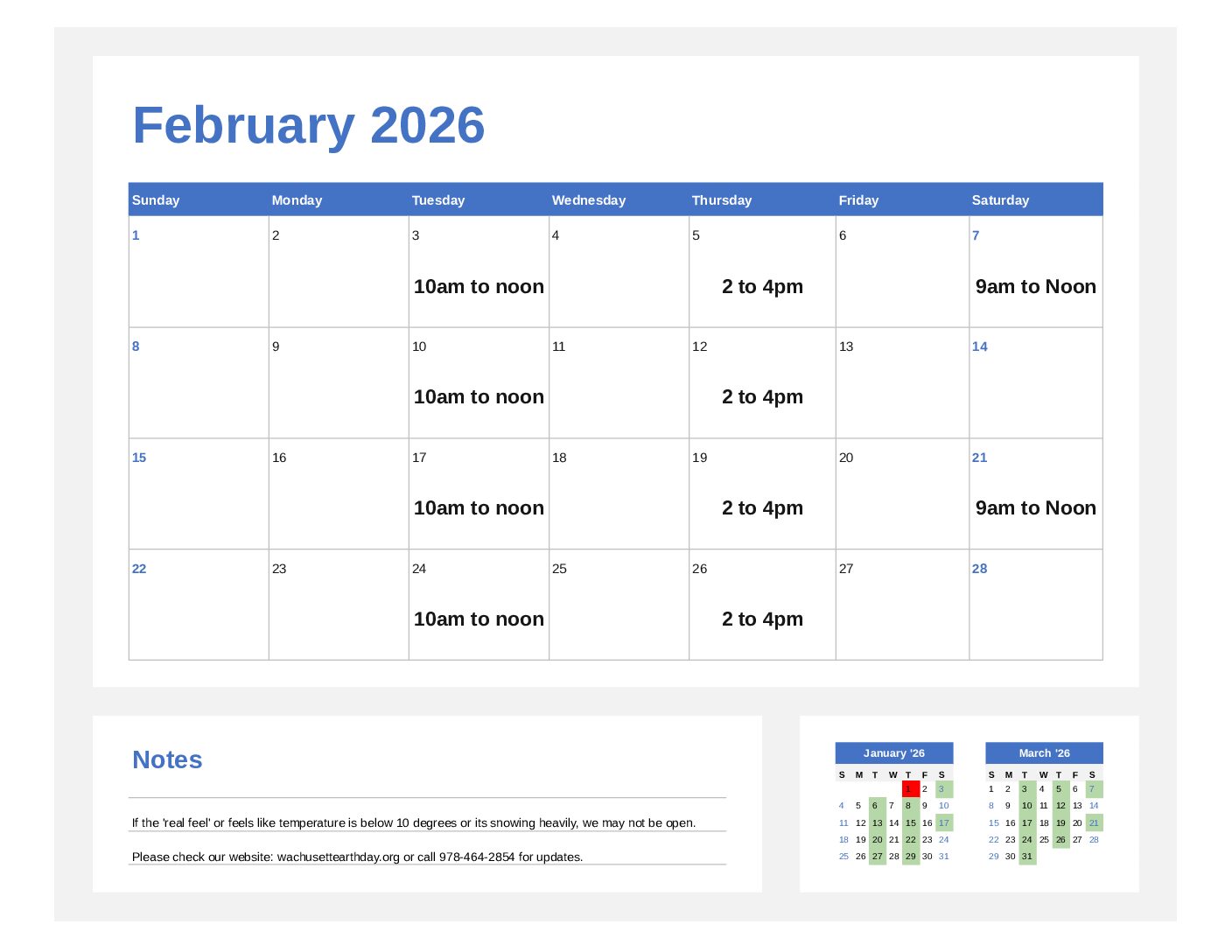Viewport: 1232px width, 952px height.
Task: Select March 31 in the mini calendar
Action: 1027,857
